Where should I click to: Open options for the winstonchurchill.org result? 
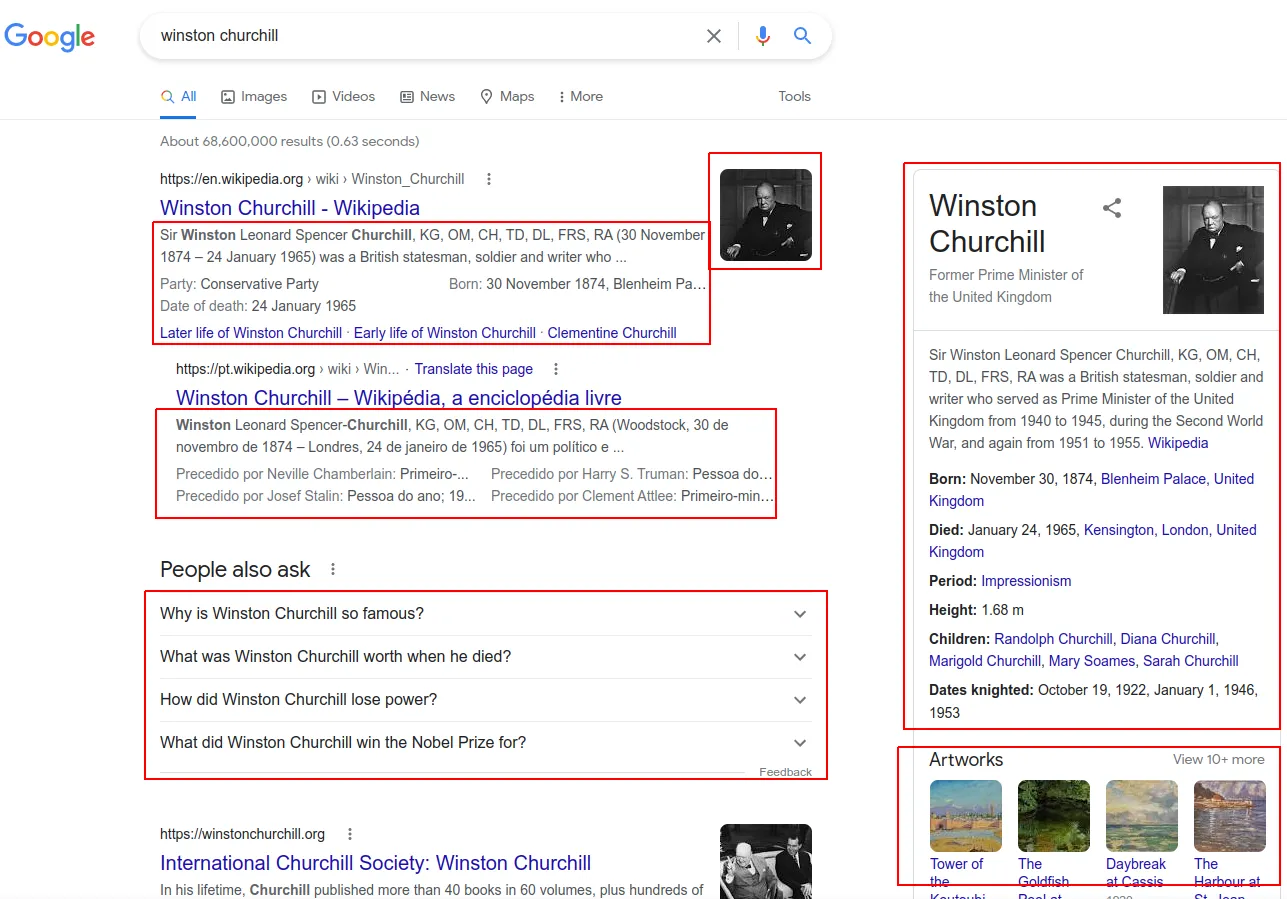pos(349,834)
